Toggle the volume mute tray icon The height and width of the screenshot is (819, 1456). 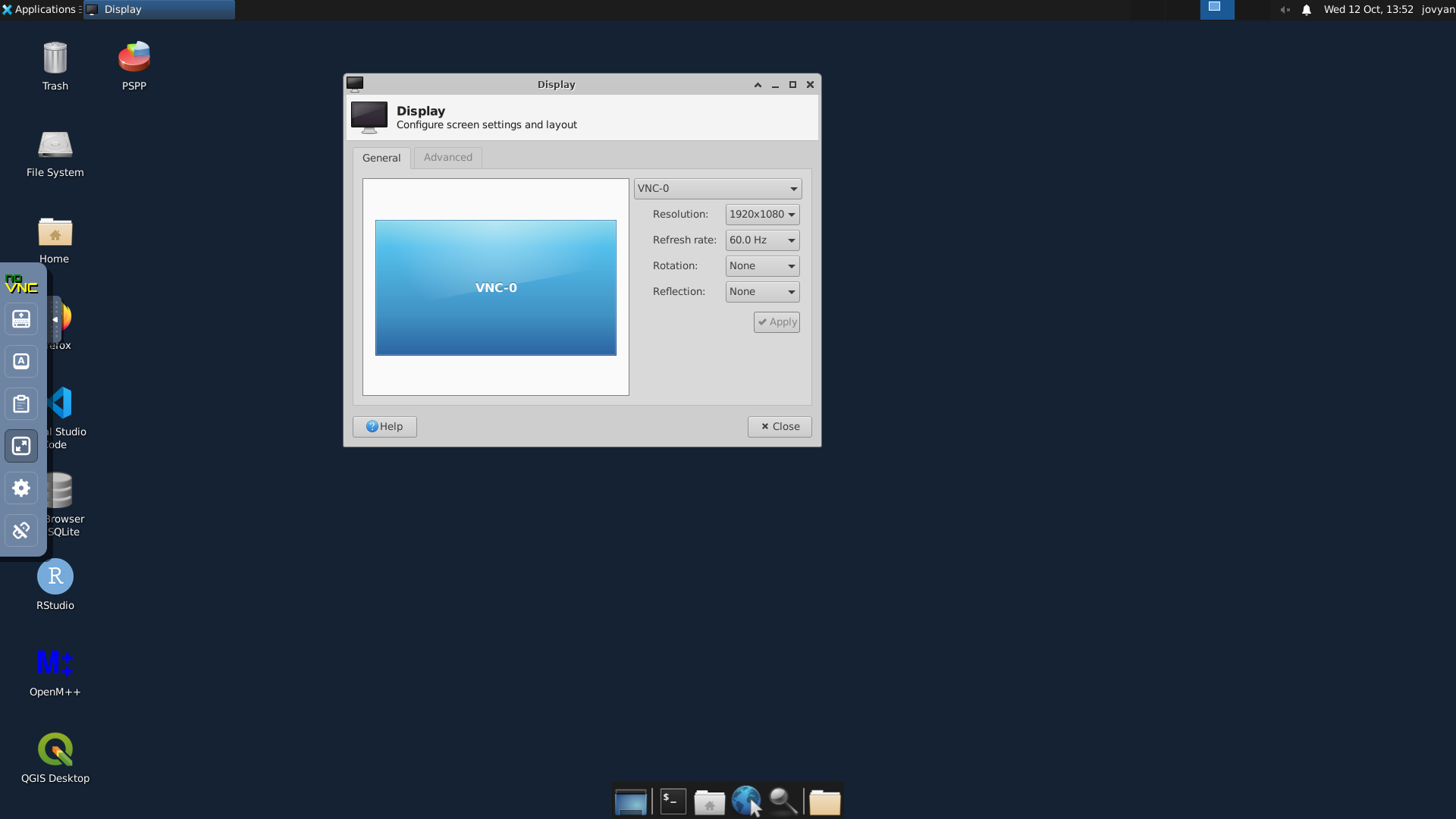coord(1285,10)
